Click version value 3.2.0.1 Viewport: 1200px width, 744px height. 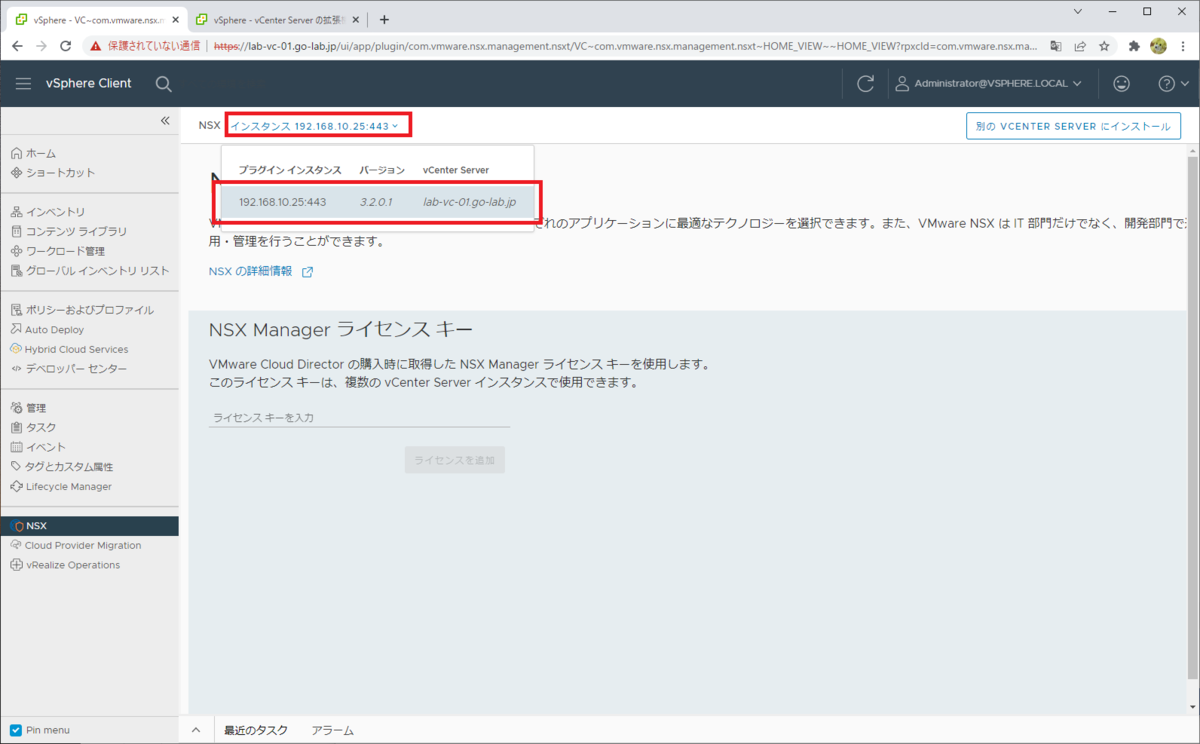[376, 202]
